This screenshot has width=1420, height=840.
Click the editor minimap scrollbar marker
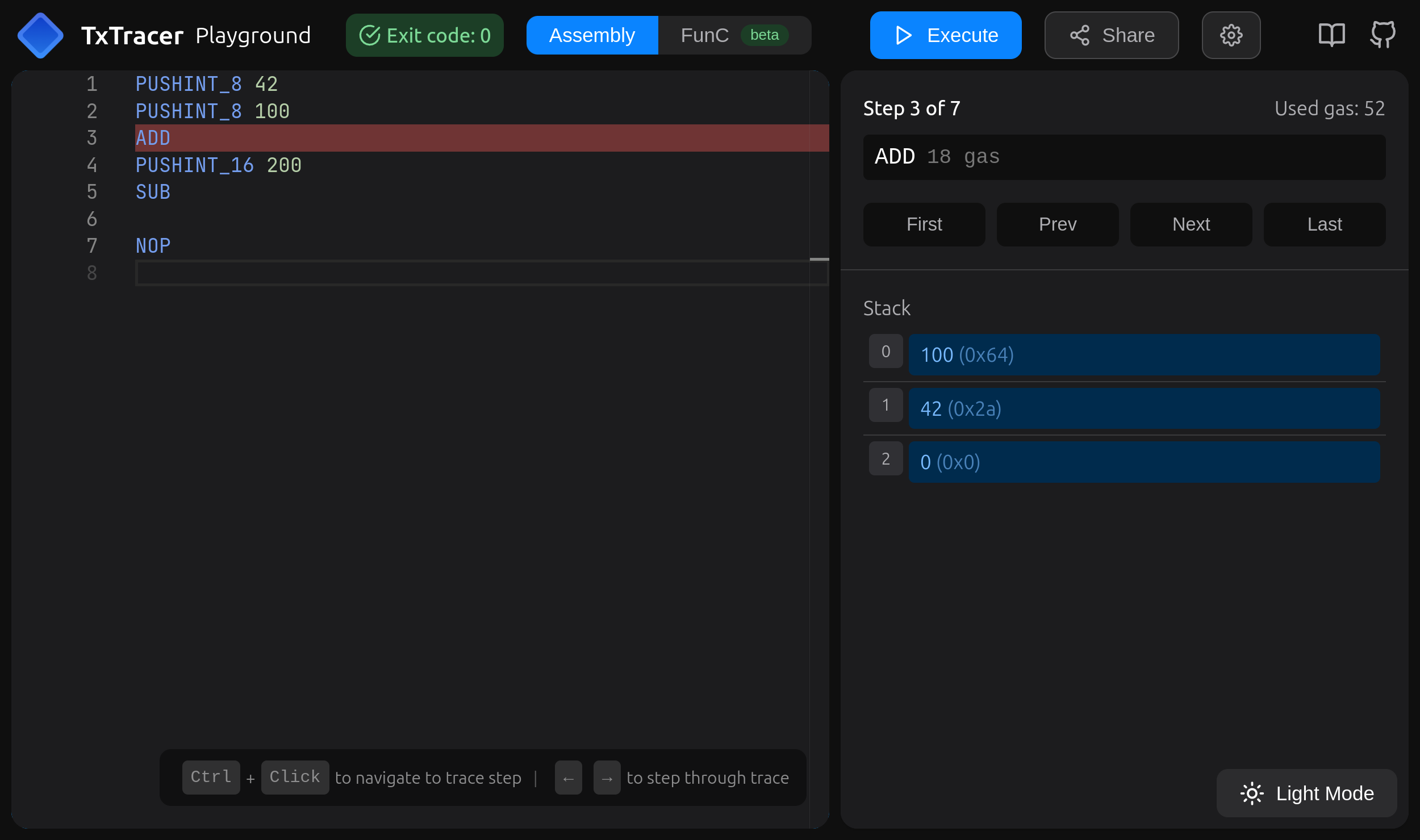(819, 259)
